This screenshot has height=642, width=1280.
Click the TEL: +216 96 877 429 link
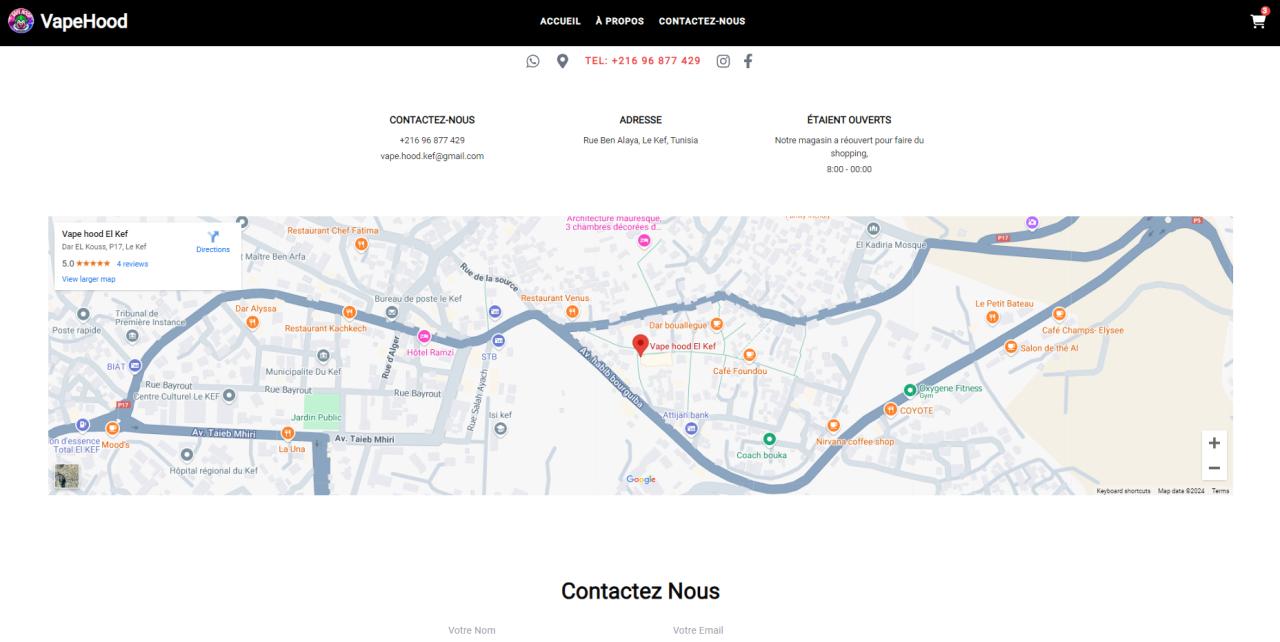[642, 61]
